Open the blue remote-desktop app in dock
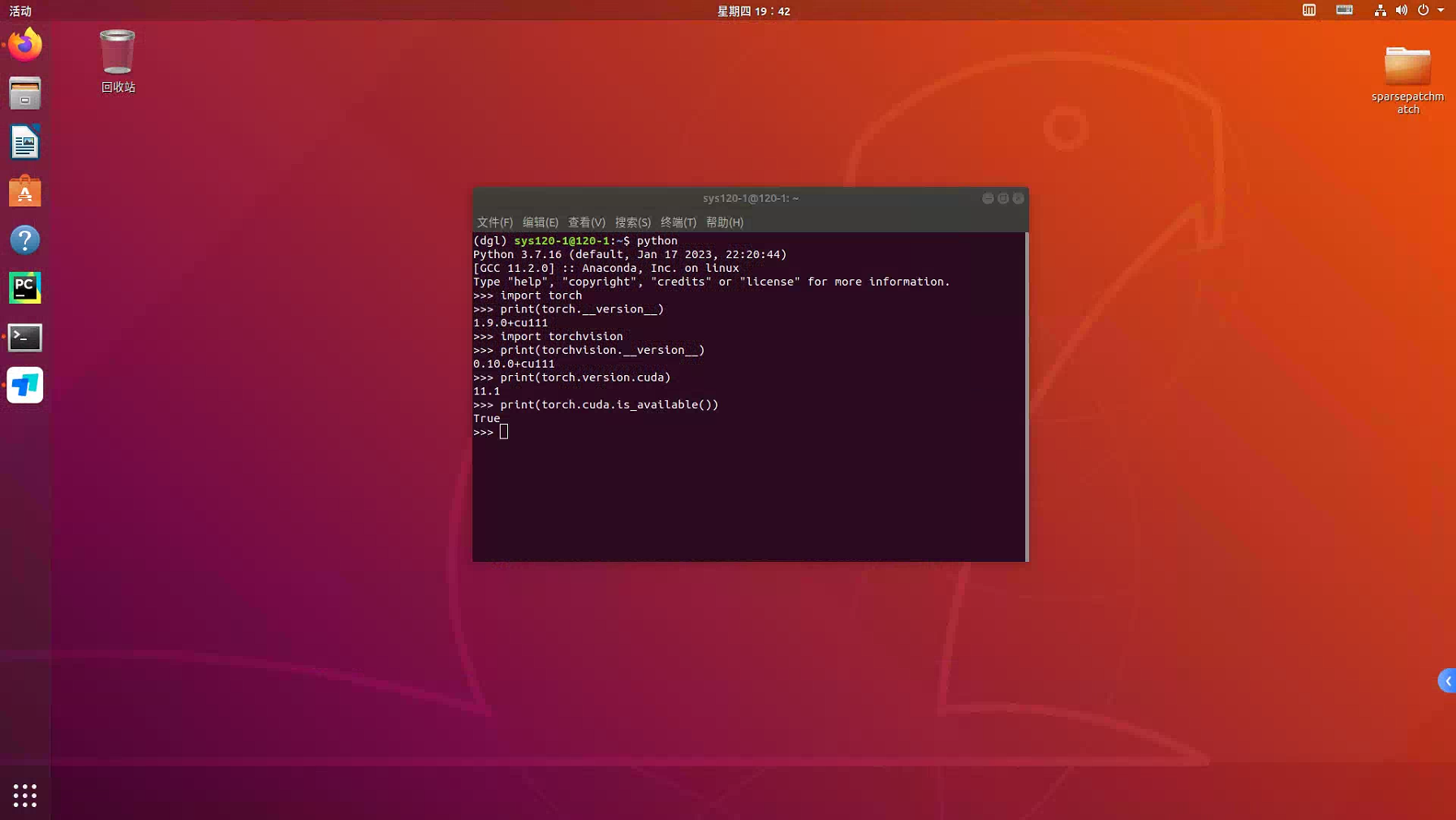Viewport: 1456px width, 820px height. (x=25, y=386)
